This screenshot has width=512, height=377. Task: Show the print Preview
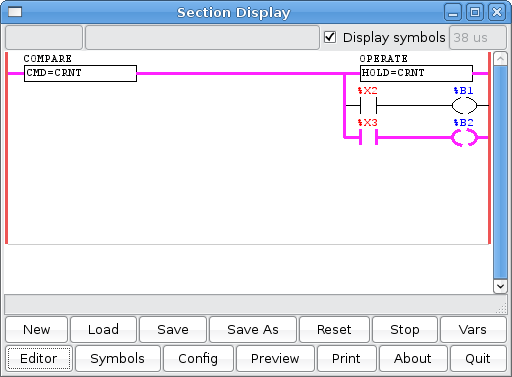click(275, 358)
